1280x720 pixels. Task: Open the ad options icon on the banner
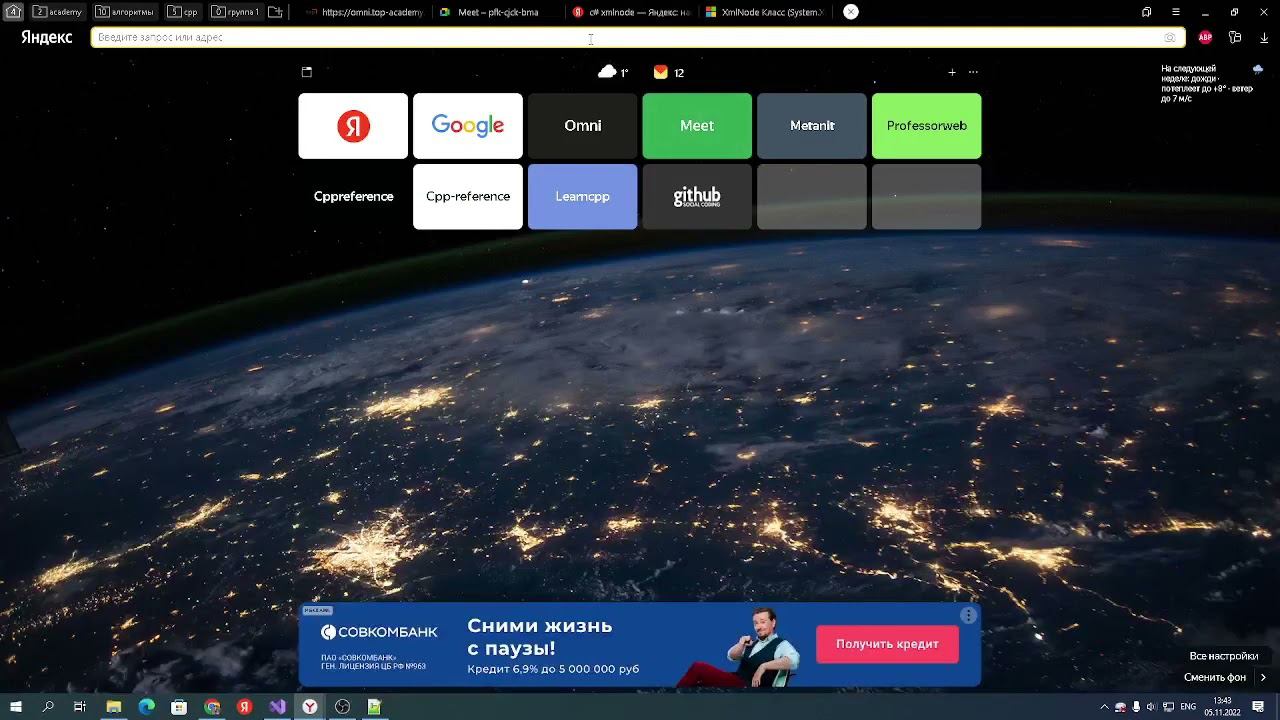point(968,616)
